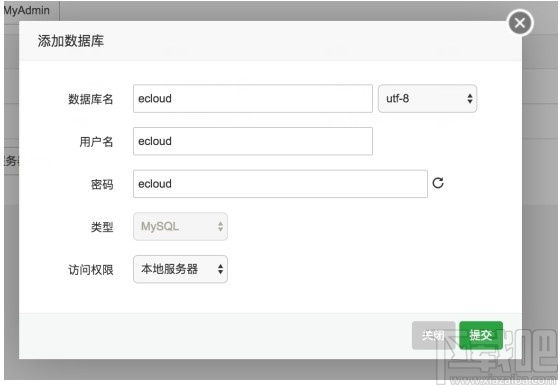Click the 数据库名 input field
560x385 pixels.
click(253, 99)
